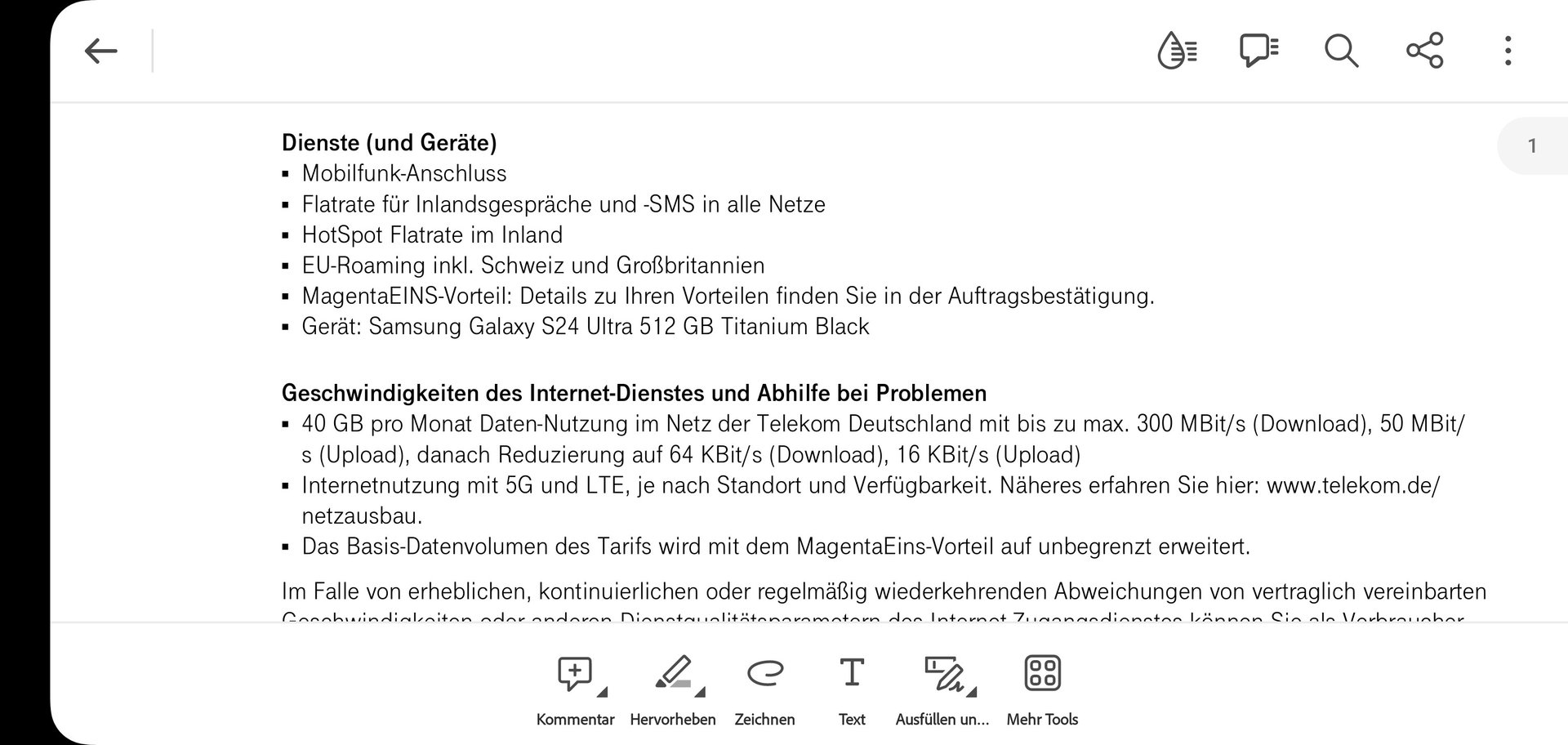Screen dimensions: 1568x745
Task: Go back using the arrow icon
Action: point(101,51)
